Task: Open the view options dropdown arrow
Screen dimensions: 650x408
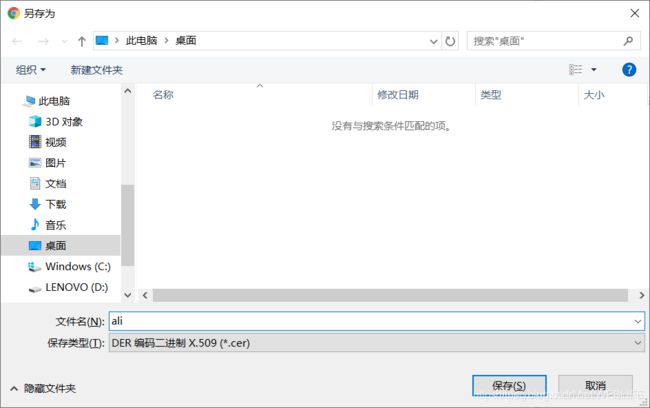Action: [x=594, y=69]
